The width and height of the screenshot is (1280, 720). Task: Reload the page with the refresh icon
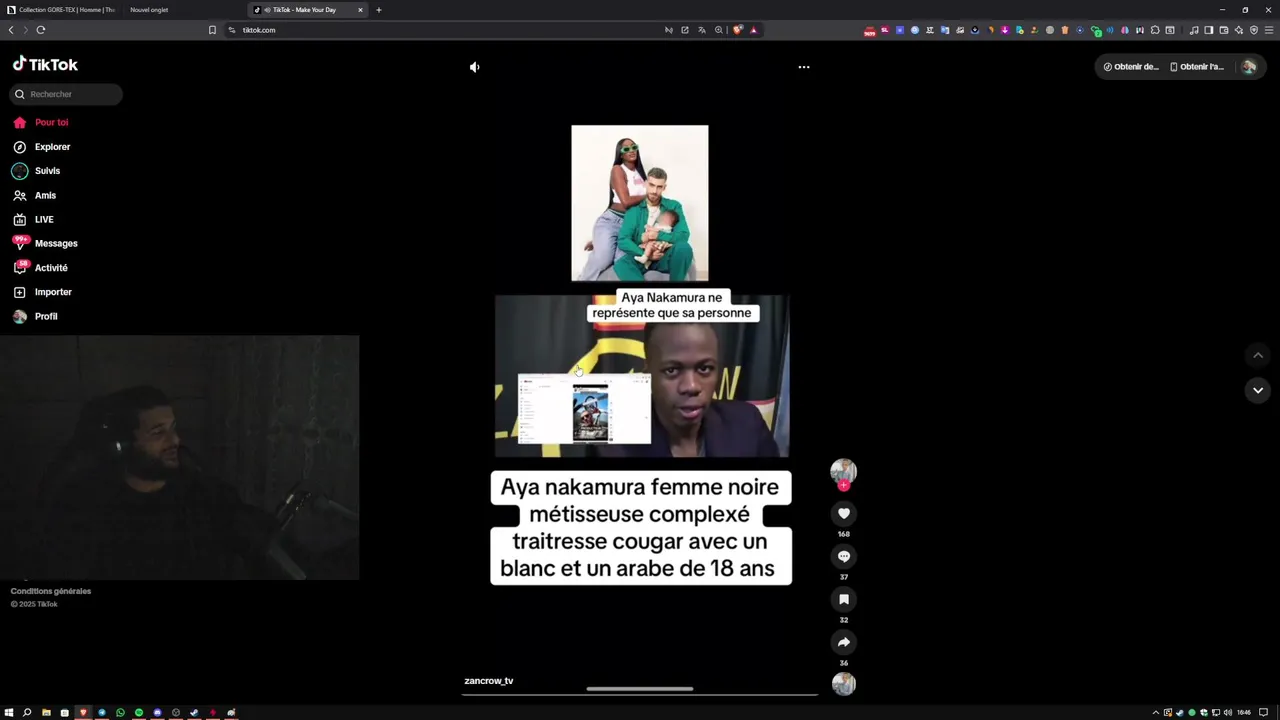[41, 30]
